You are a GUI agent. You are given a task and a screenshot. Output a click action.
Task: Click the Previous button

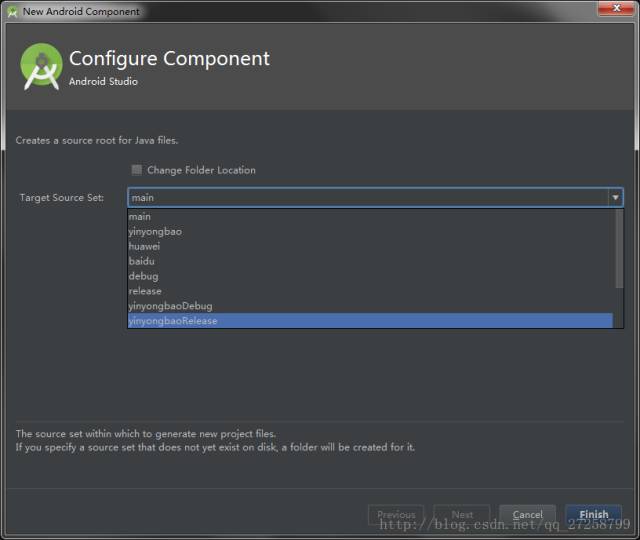coord(396,515)
